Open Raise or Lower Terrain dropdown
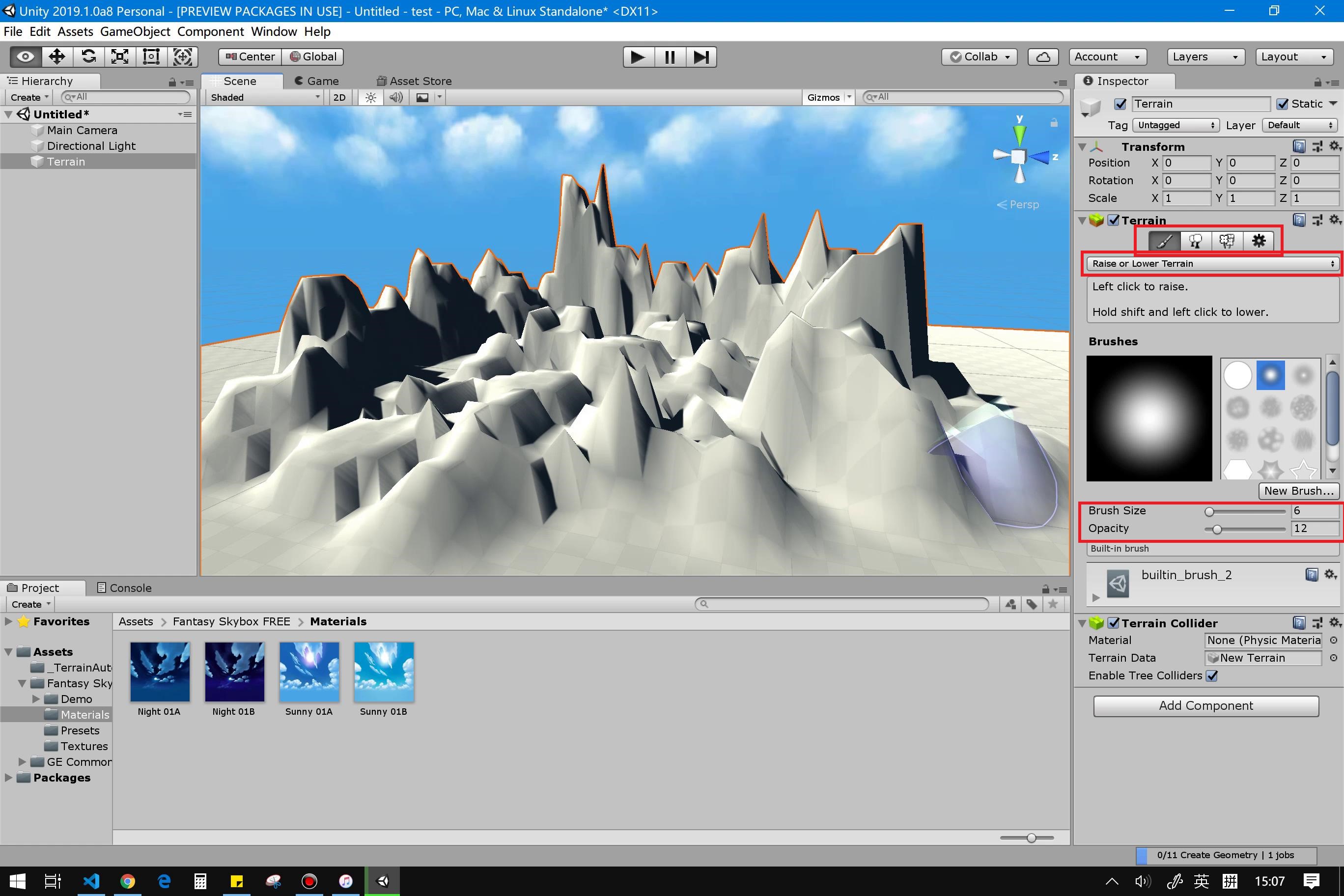The width and height of the screenshot is (1344, 896). coord(1212,263)
